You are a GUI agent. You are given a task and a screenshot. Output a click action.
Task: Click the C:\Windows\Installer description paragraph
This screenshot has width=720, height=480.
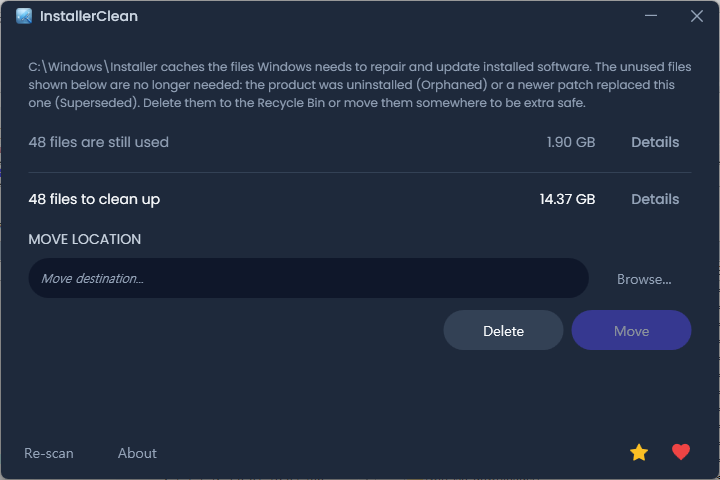pyautogui.click(x=360, y=85)
